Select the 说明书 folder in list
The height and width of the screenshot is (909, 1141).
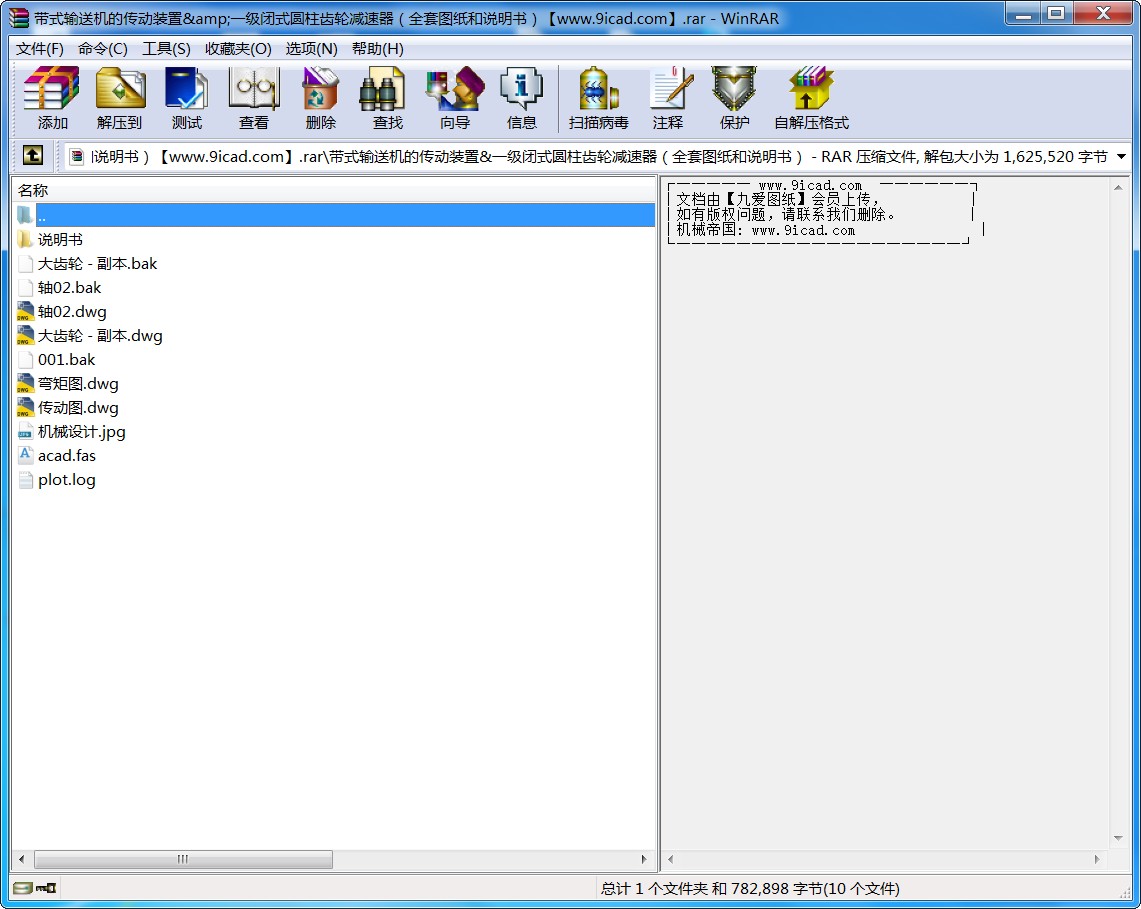tap(60, 240)
